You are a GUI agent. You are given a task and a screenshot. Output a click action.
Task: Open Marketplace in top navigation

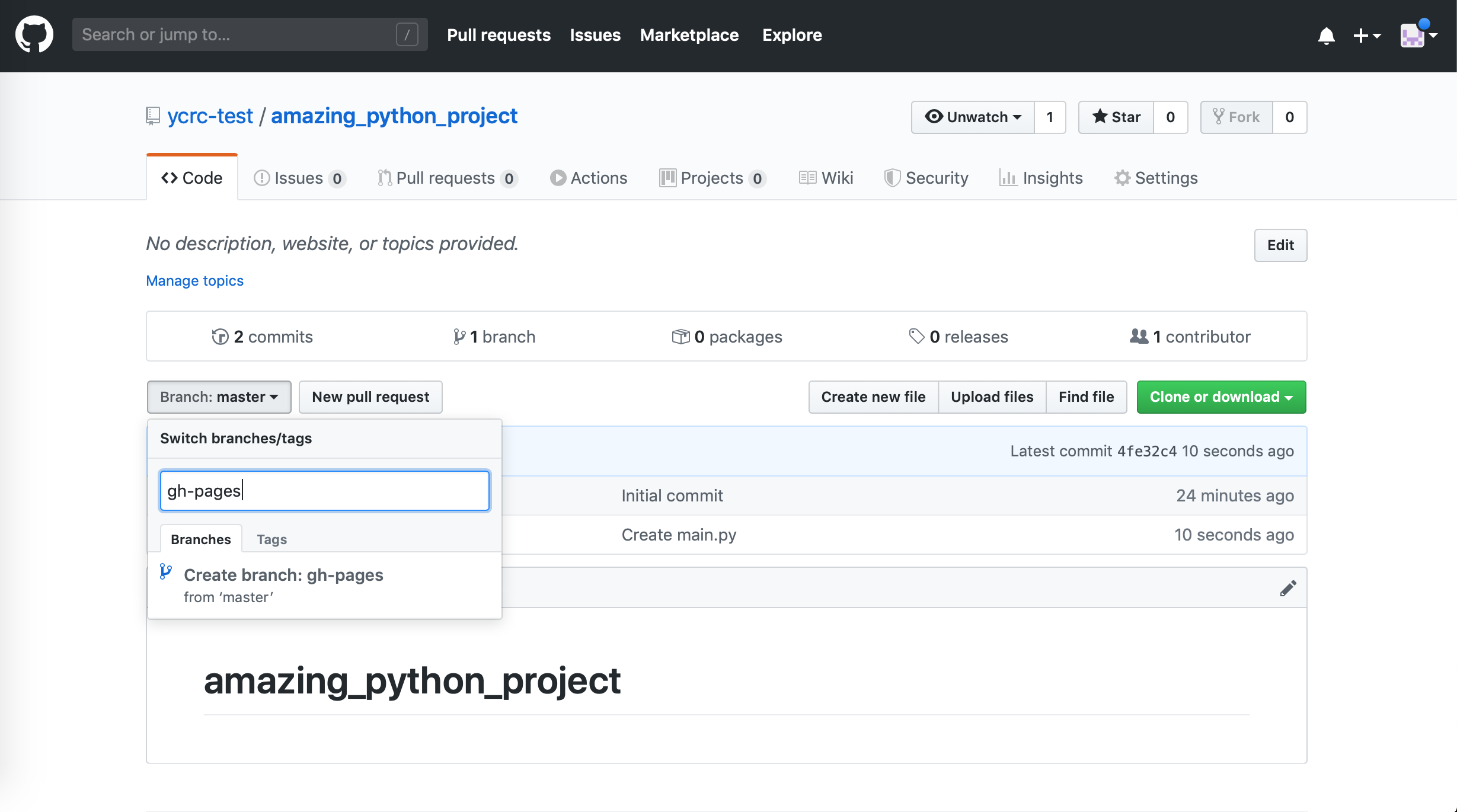pos(689,35)
